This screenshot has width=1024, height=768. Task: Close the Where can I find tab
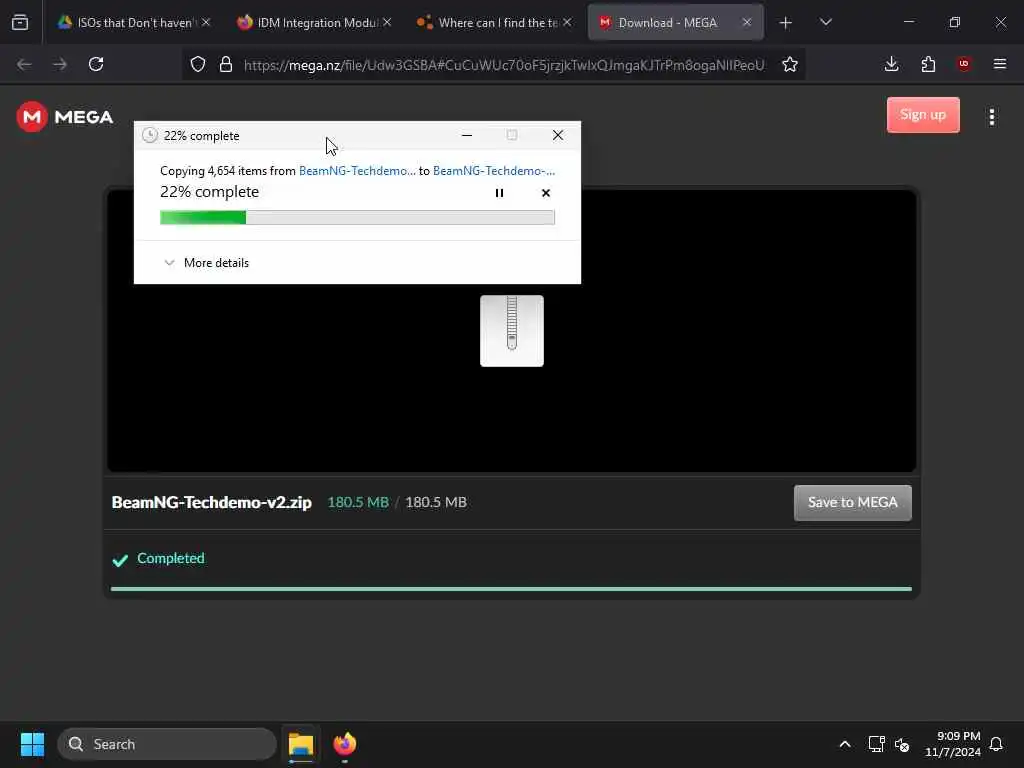(x=567, y=22)
